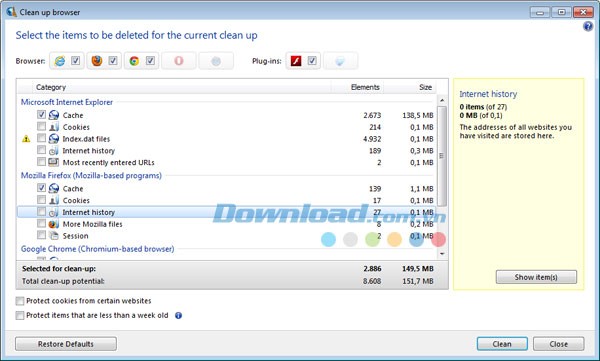
Task: Uncheck the Internet Explorer browser checkbox
Action: pos(75,60)
